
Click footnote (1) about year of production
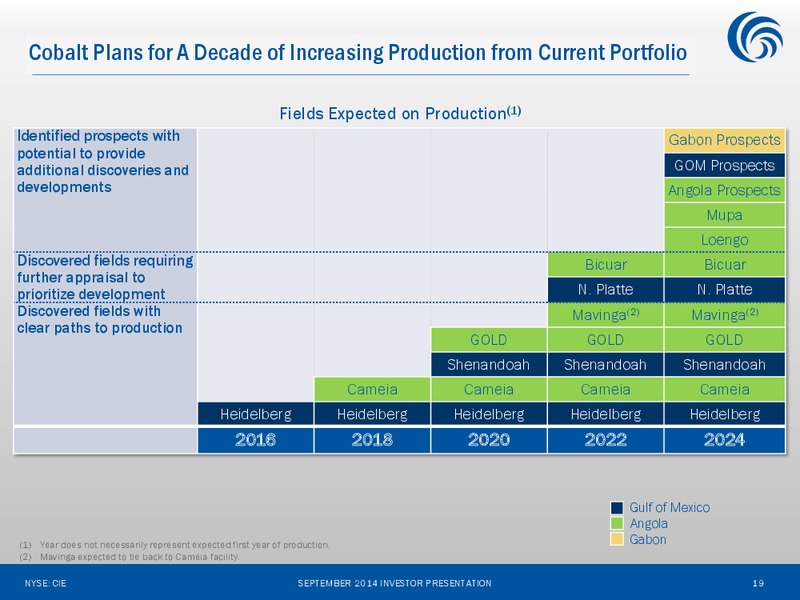coord(174,545)
